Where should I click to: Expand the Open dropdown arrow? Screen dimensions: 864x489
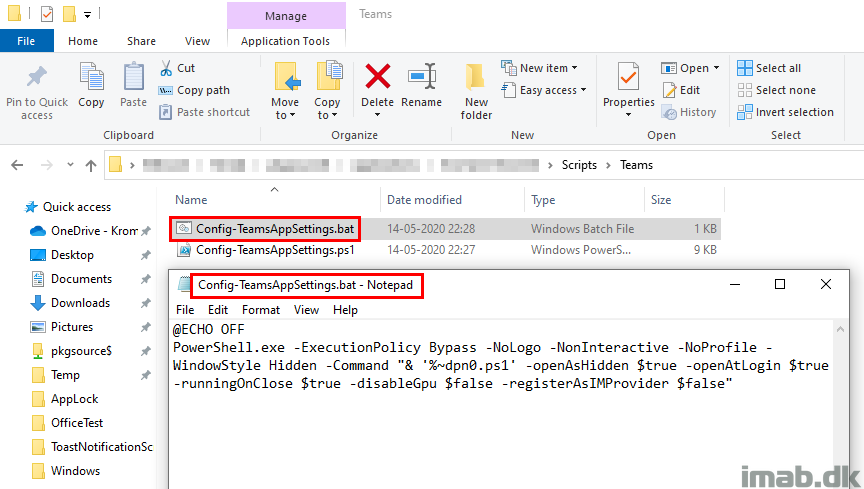(x=716, y=68)
